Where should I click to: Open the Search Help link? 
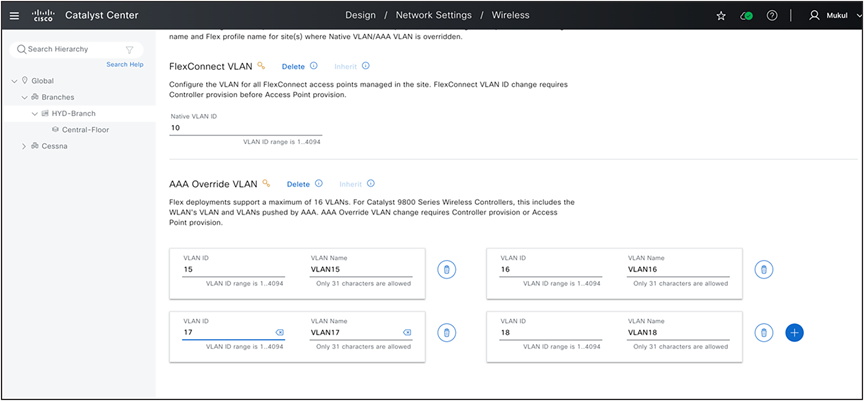[125, 64]
